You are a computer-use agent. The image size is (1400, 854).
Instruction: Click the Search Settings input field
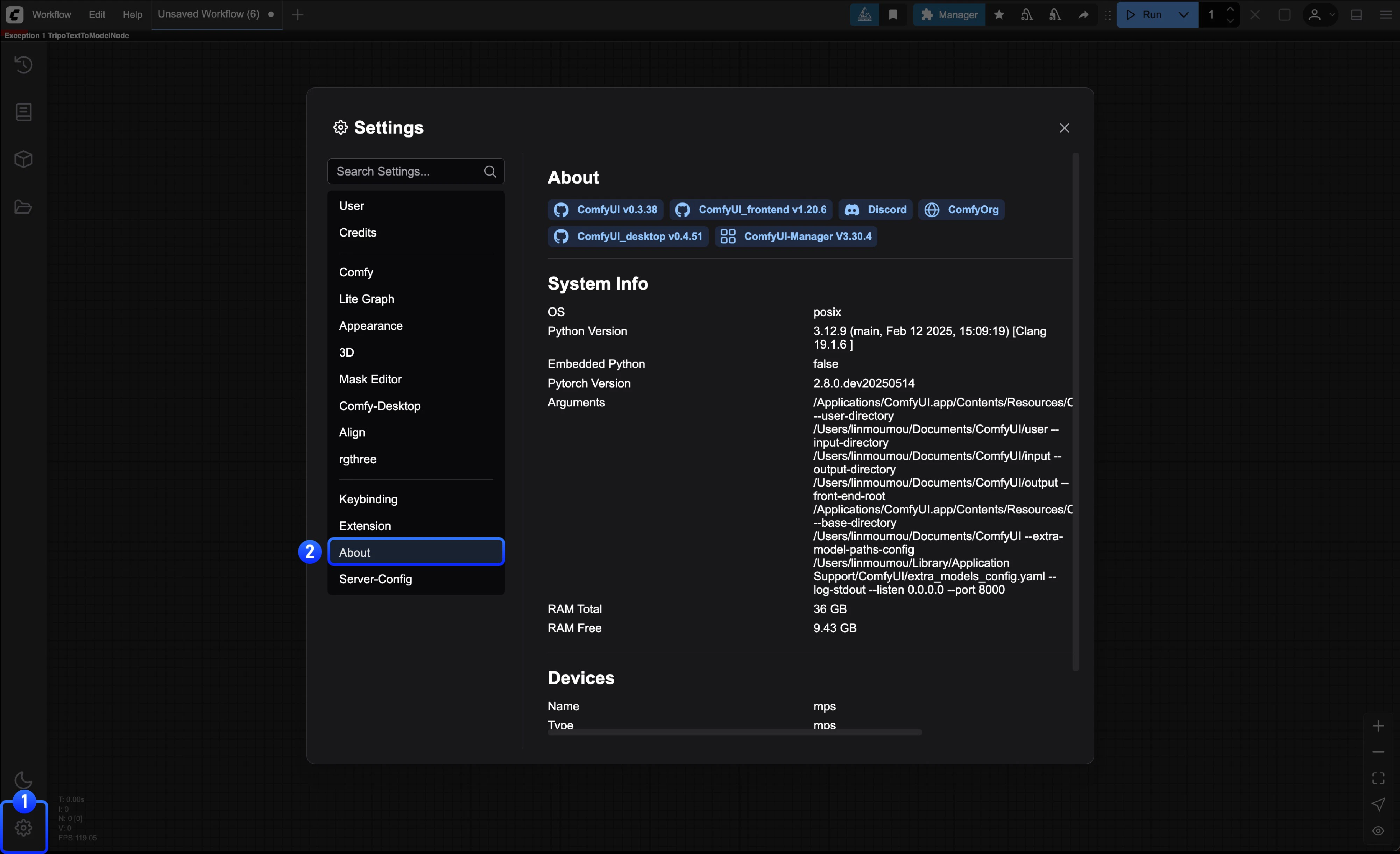click(x=407, y=171)
